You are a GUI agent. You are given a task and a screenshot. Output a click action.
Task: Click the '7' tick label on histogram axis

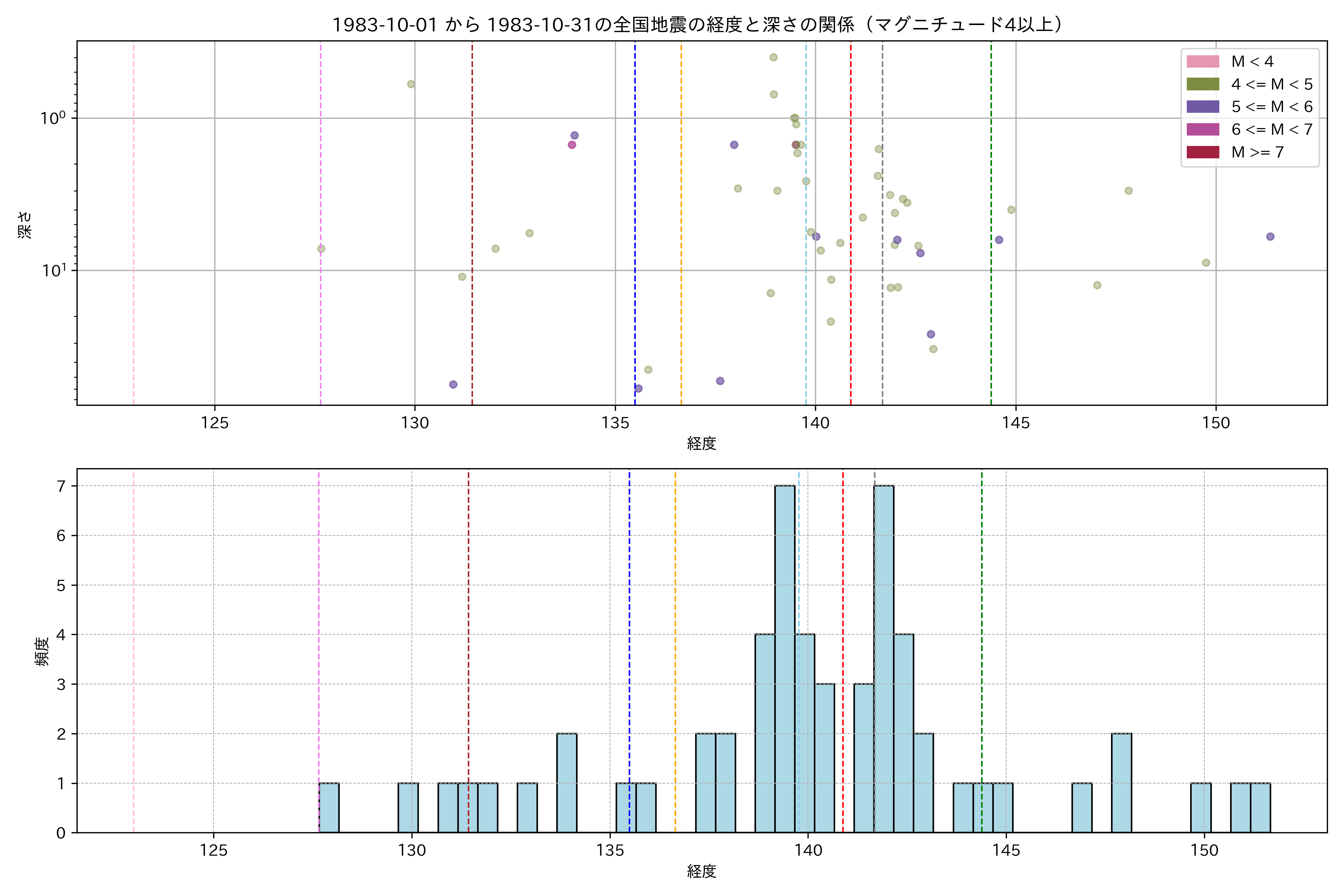[60, 486]
